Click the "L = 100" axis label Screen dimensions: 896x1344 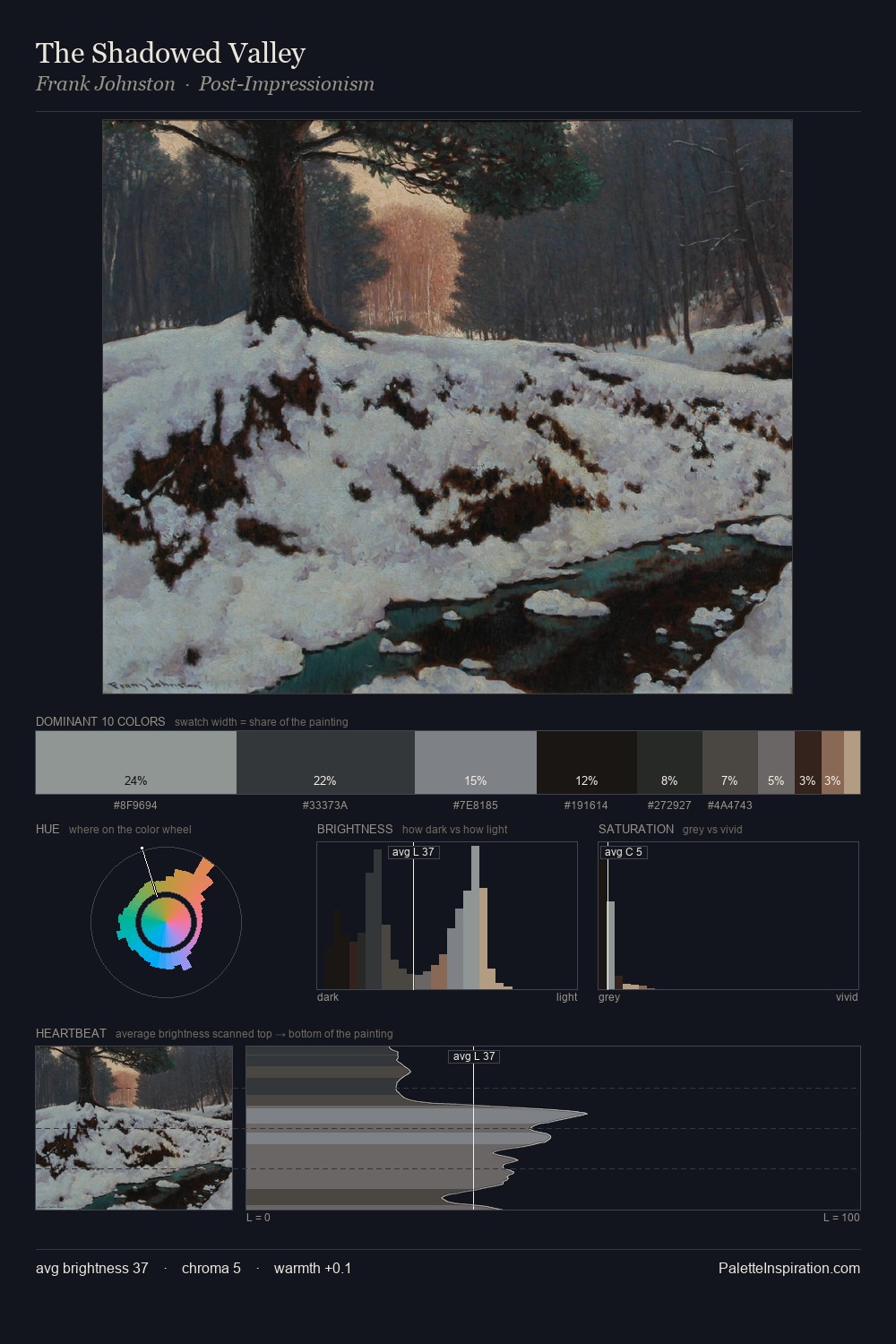tap(841, 1218)
